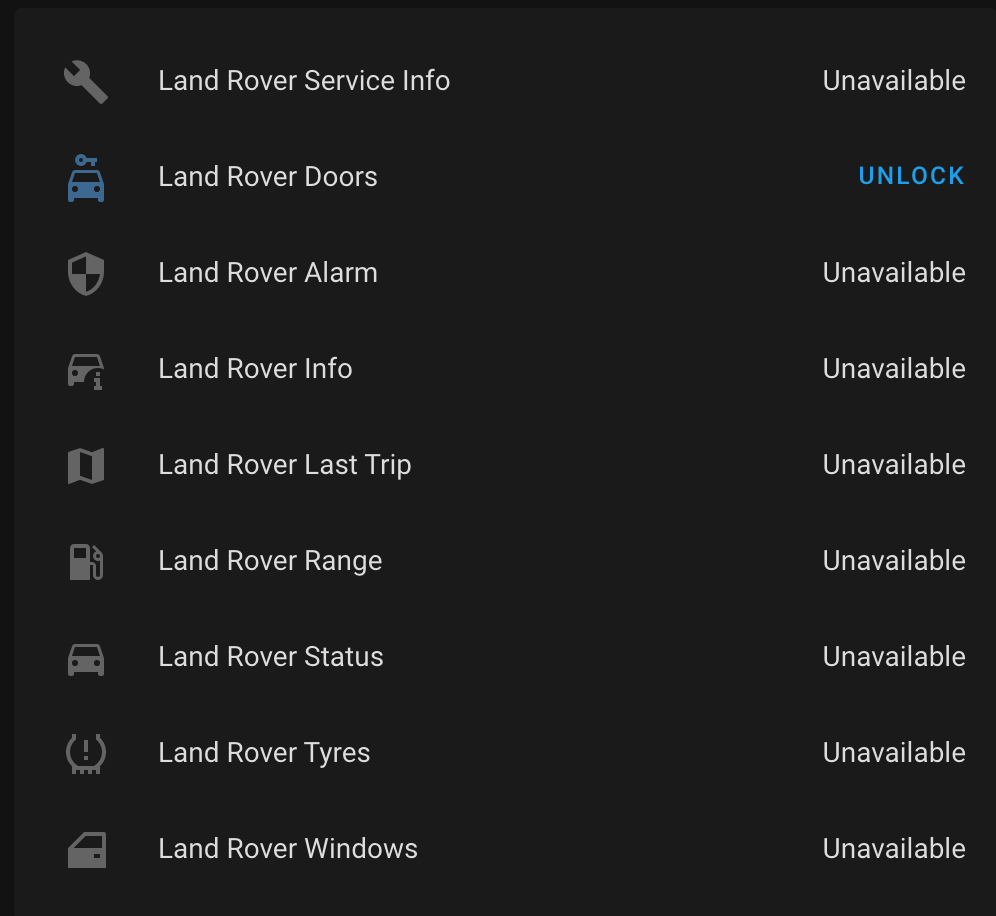This screenshot has height=916, width=996.
Task: Click the Land Rover Range entity name
Action: tap(270, 560)
